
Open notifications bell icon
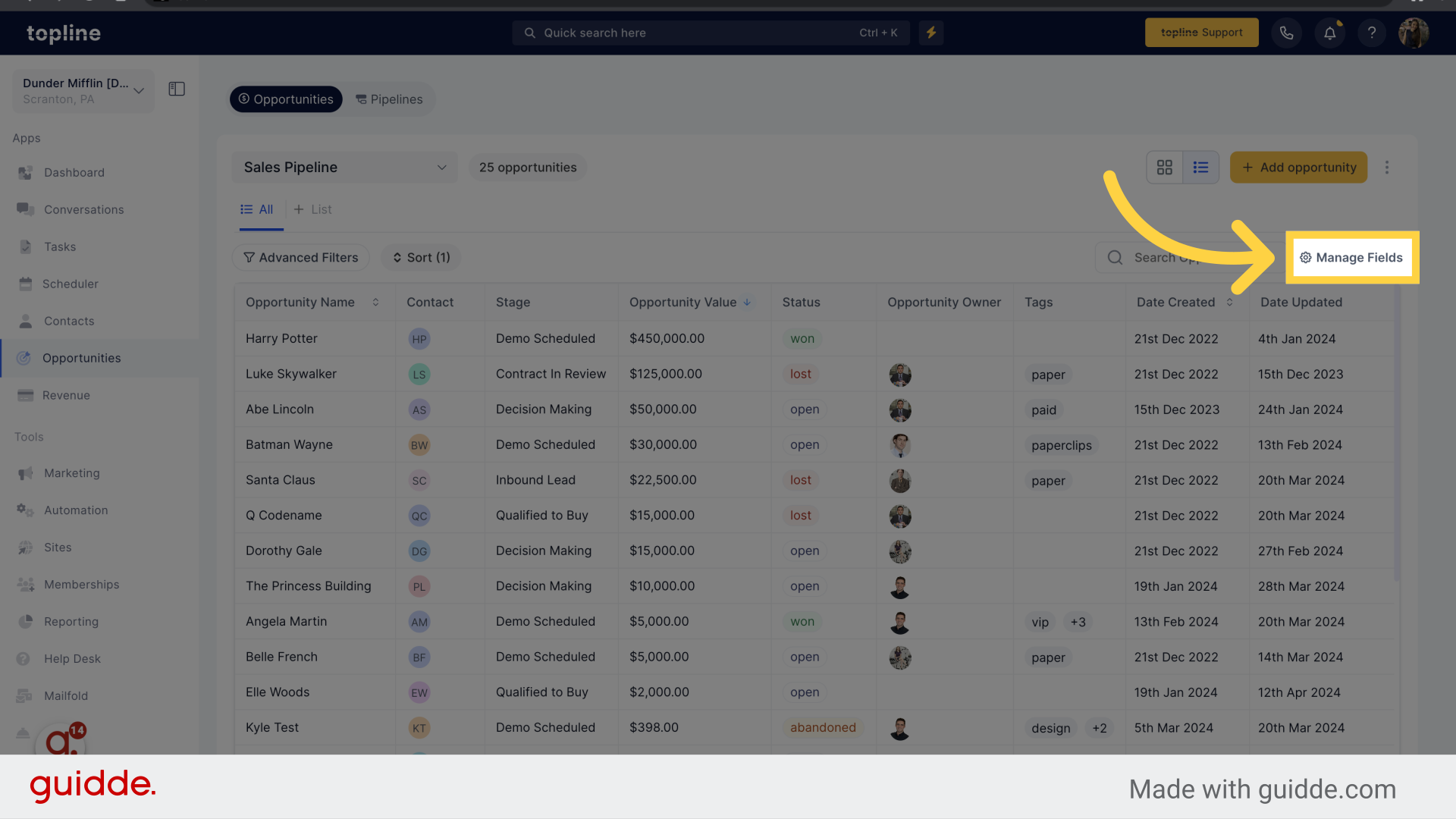[1330, 33]
